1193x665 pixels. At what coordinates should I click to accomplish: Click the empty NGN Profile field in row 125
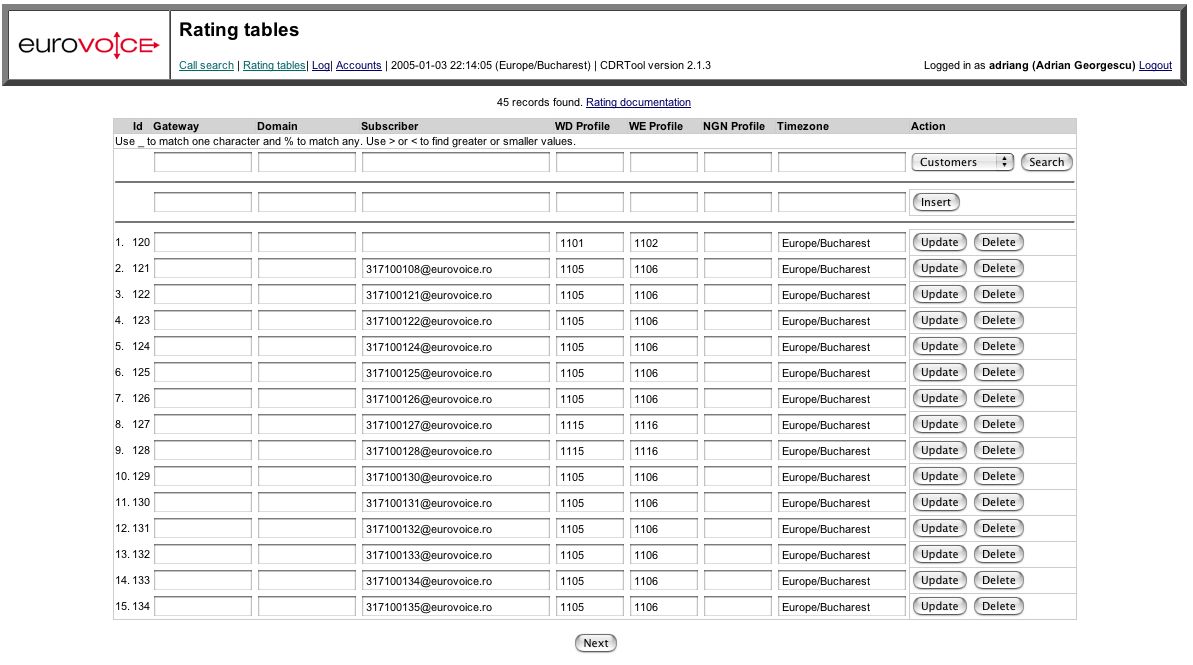click(737, 372)
